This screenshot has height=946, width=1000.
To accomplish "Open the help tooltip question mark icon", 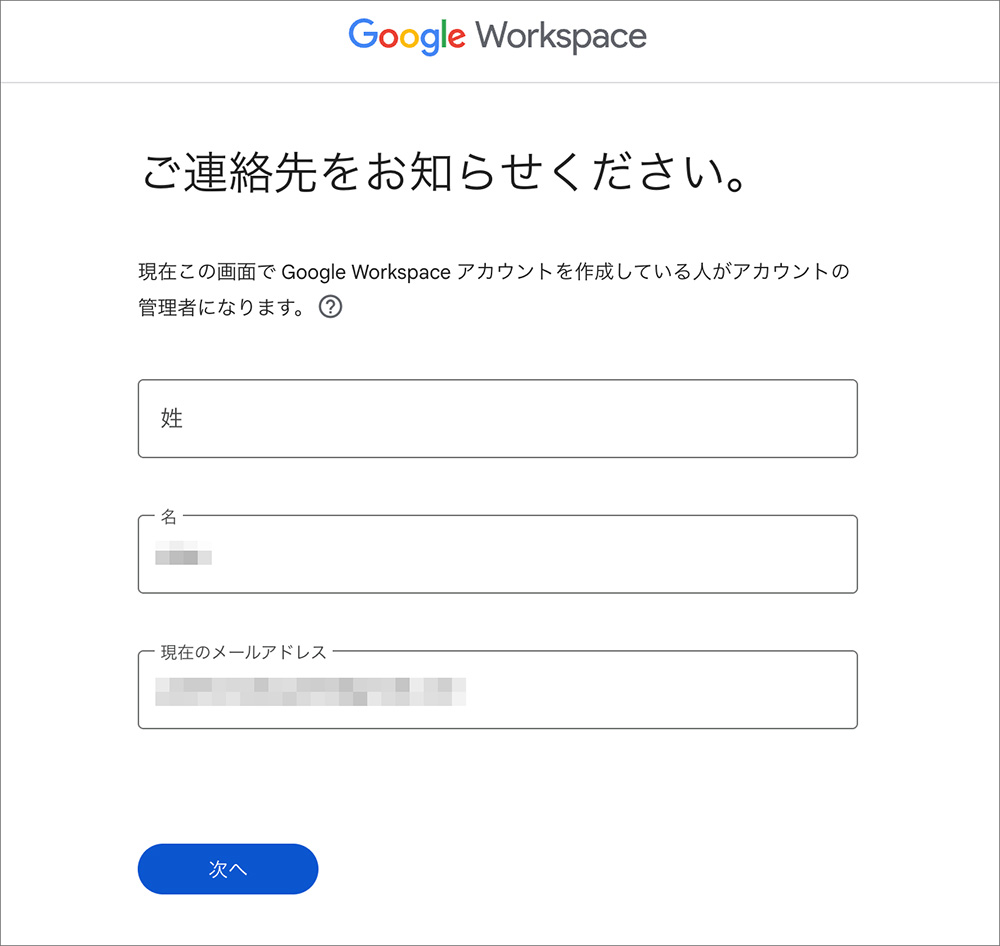I will (x=331, y=307).
